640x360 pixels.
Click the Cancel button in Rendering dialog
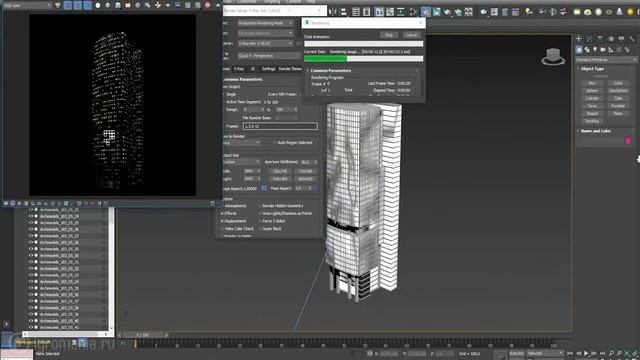click(x=411, y=35)
